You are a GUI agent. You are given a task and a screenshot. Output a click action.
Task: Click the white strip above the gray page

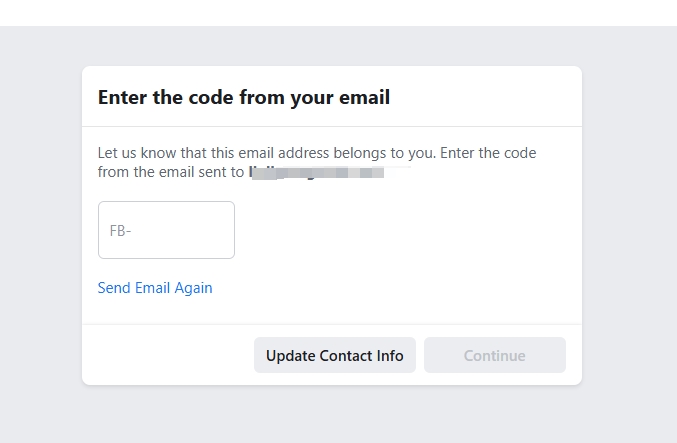pos(338,12)
